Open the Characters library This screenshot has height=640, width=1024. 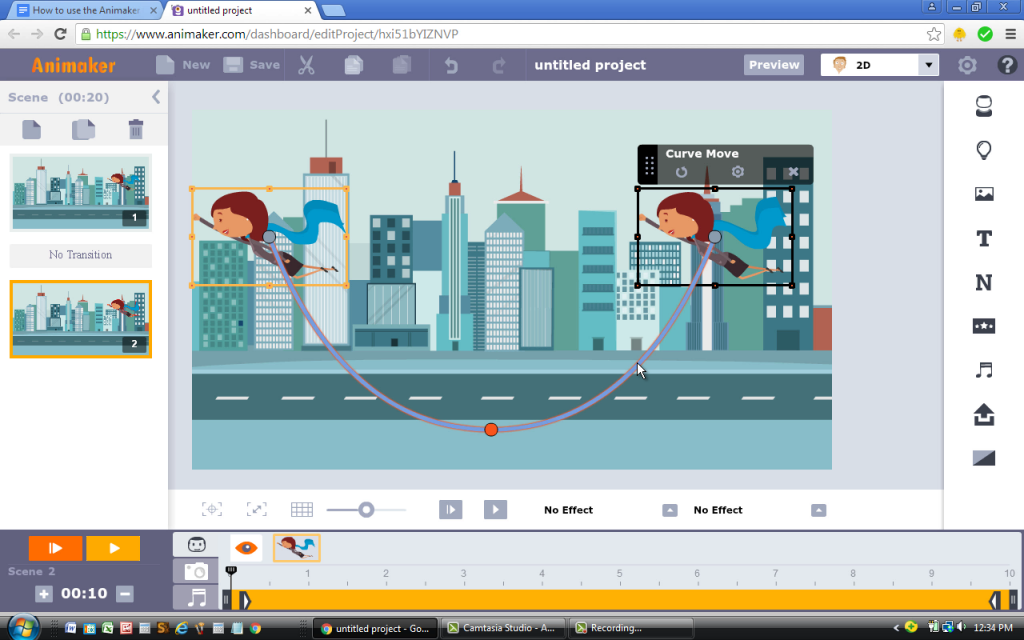[x=984, y=106]
